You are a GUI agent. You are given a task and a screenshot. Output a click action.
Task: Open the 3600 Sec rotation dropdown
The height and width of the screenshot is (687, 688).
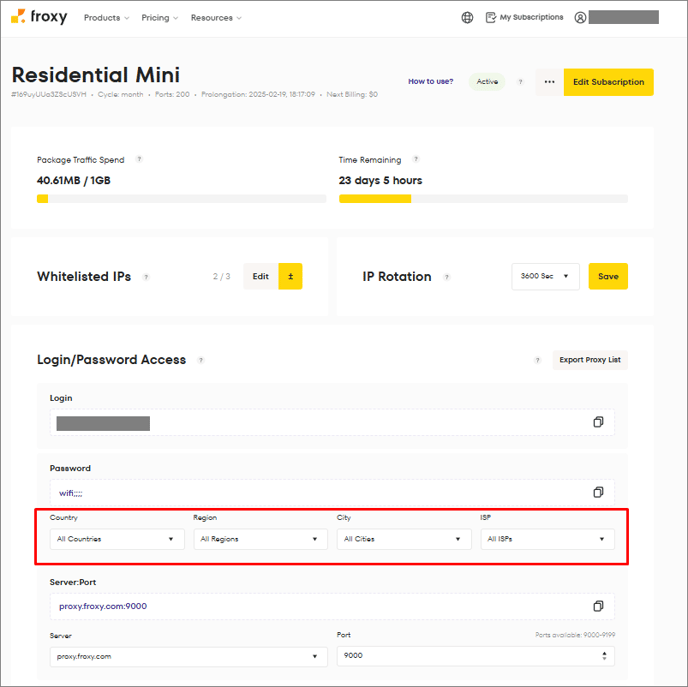(x=545, y=276)
